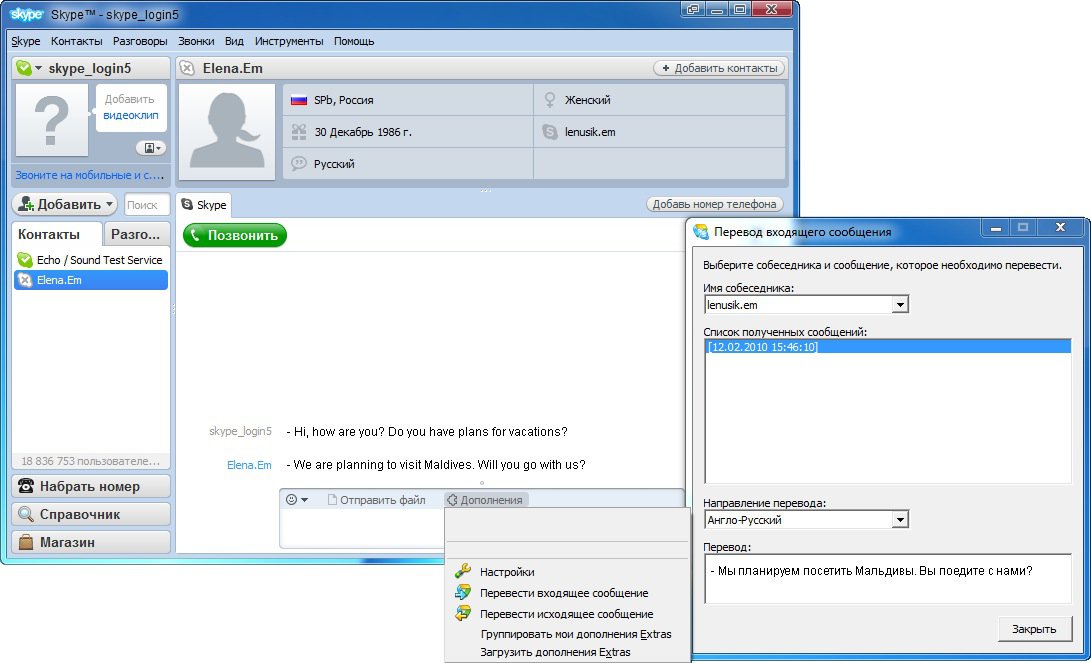Open the Разговоры menu
The image size is (1091, 663).
(x=140, y=41)
